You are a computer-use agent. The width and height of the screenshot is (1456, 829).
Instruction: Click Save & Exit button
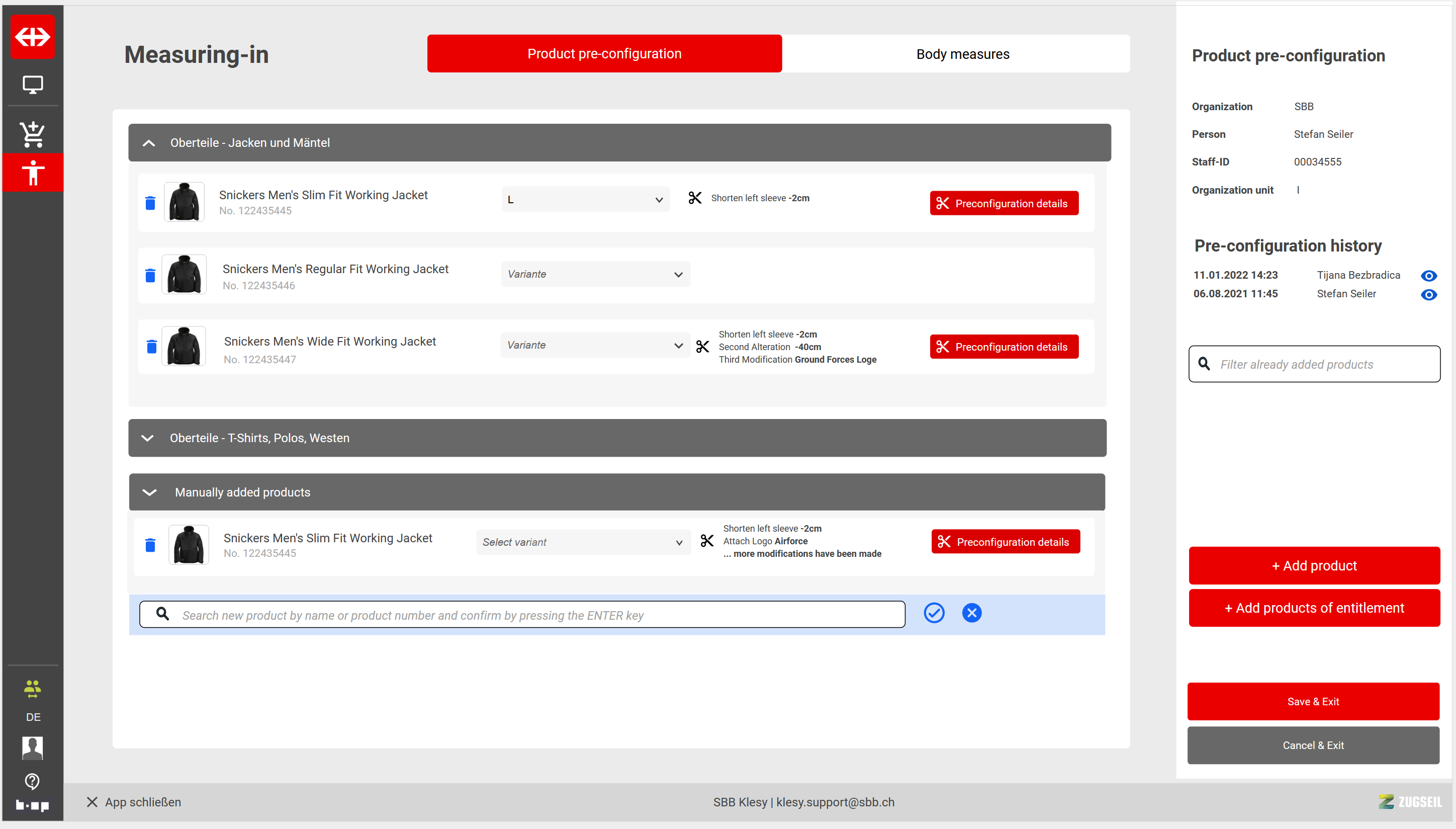pyautogui.click(x=1313, y=701)
